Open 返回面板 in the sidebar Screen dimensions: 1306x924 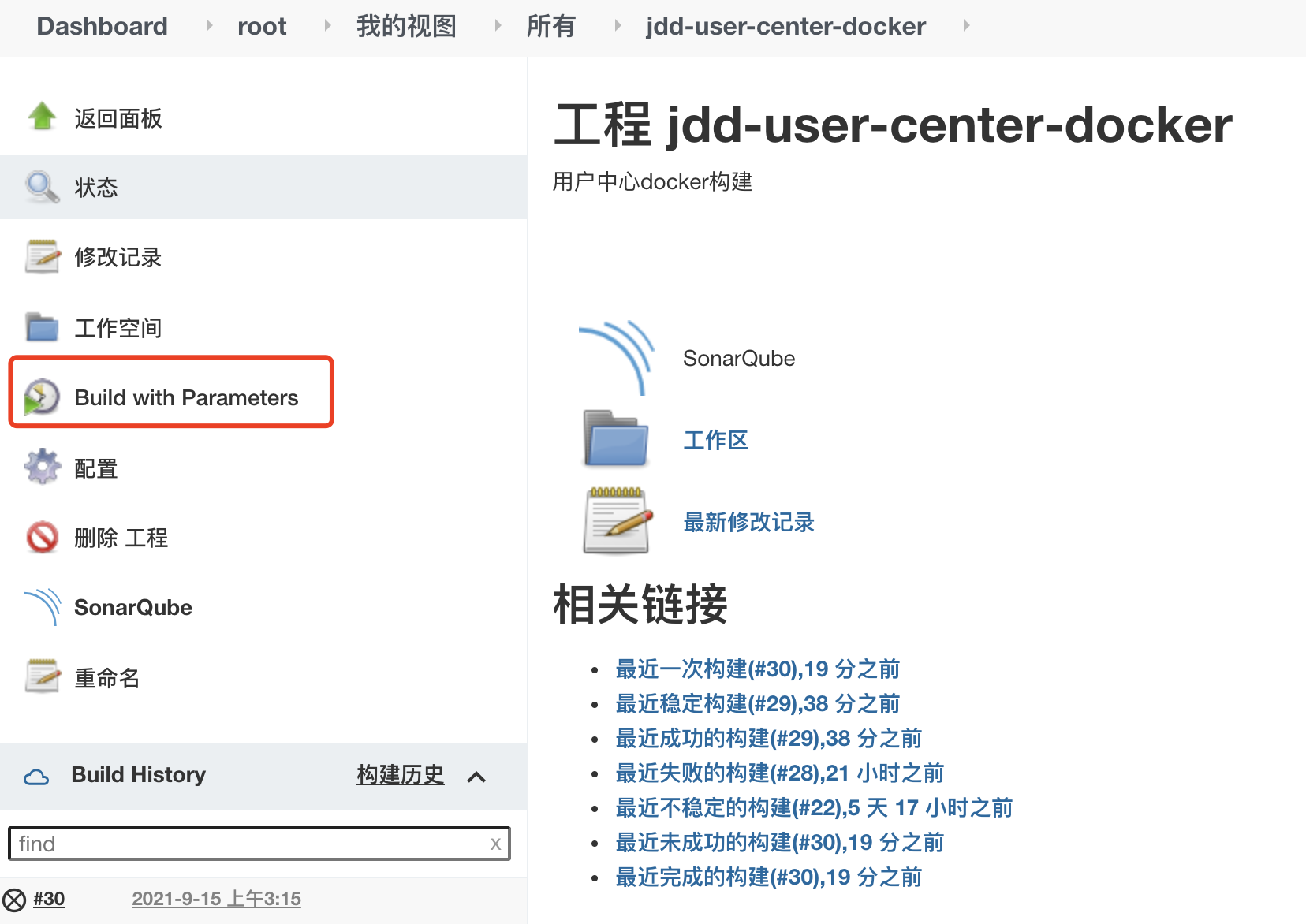[118, 118]
